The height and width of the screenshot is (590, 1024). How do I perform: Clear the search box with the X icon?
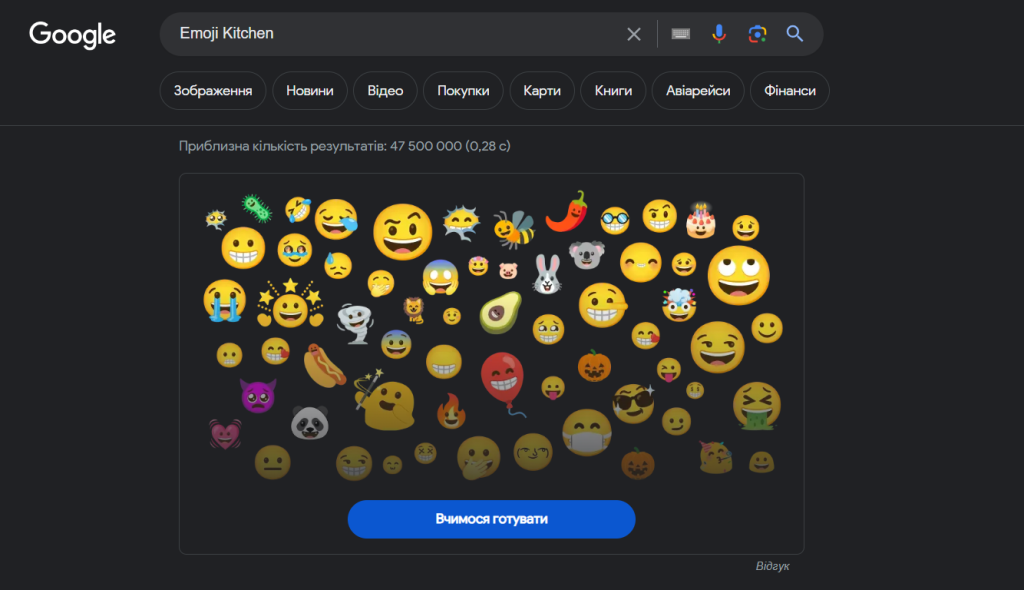click(x=633, y=34)
